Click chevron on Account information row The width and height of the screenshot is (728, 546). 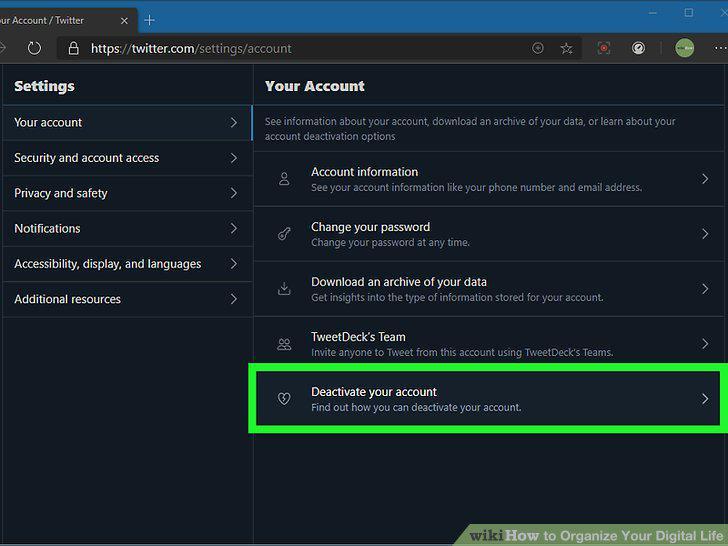click(x=705, y=179)
